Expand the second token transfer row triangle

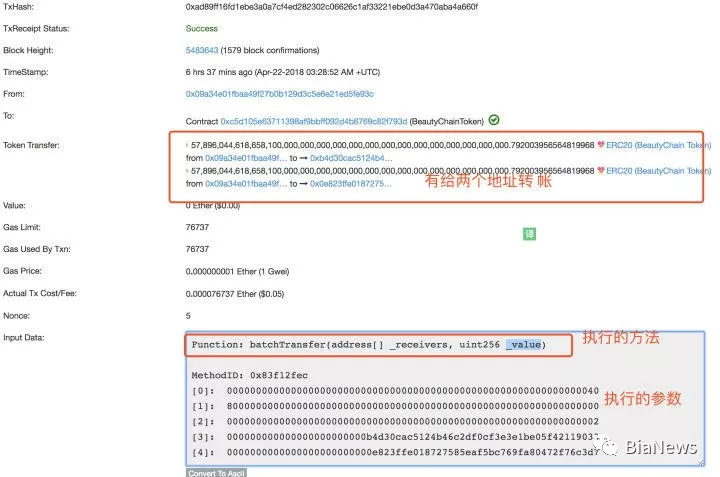187,171
